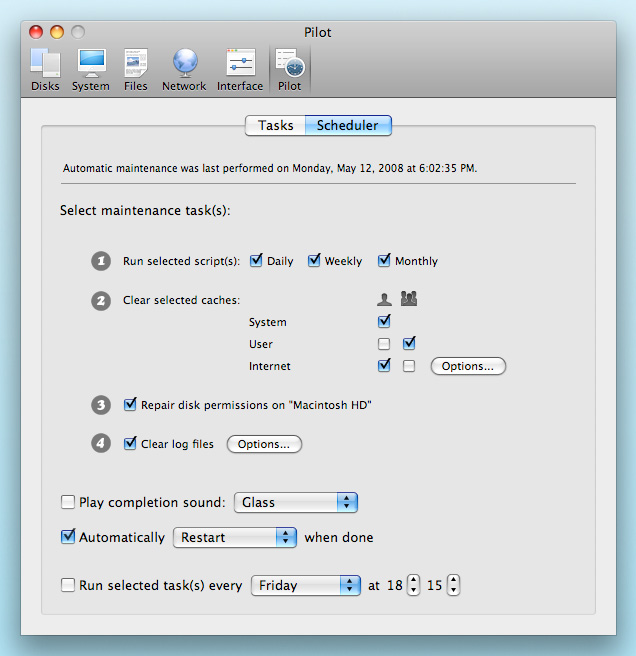Image resolution: width=636 pixels, height=656 pixels.
Task: Enable Run selected task(s) every checkbox
Action: pos(68,585)
